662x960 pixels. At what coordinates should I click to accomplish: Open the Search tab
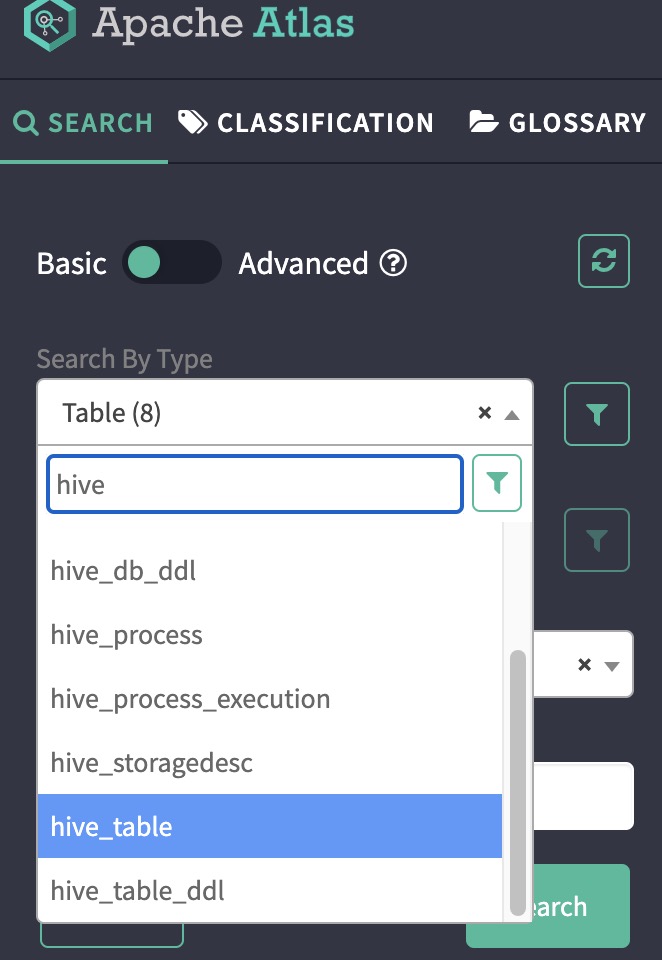click(83, 122)
